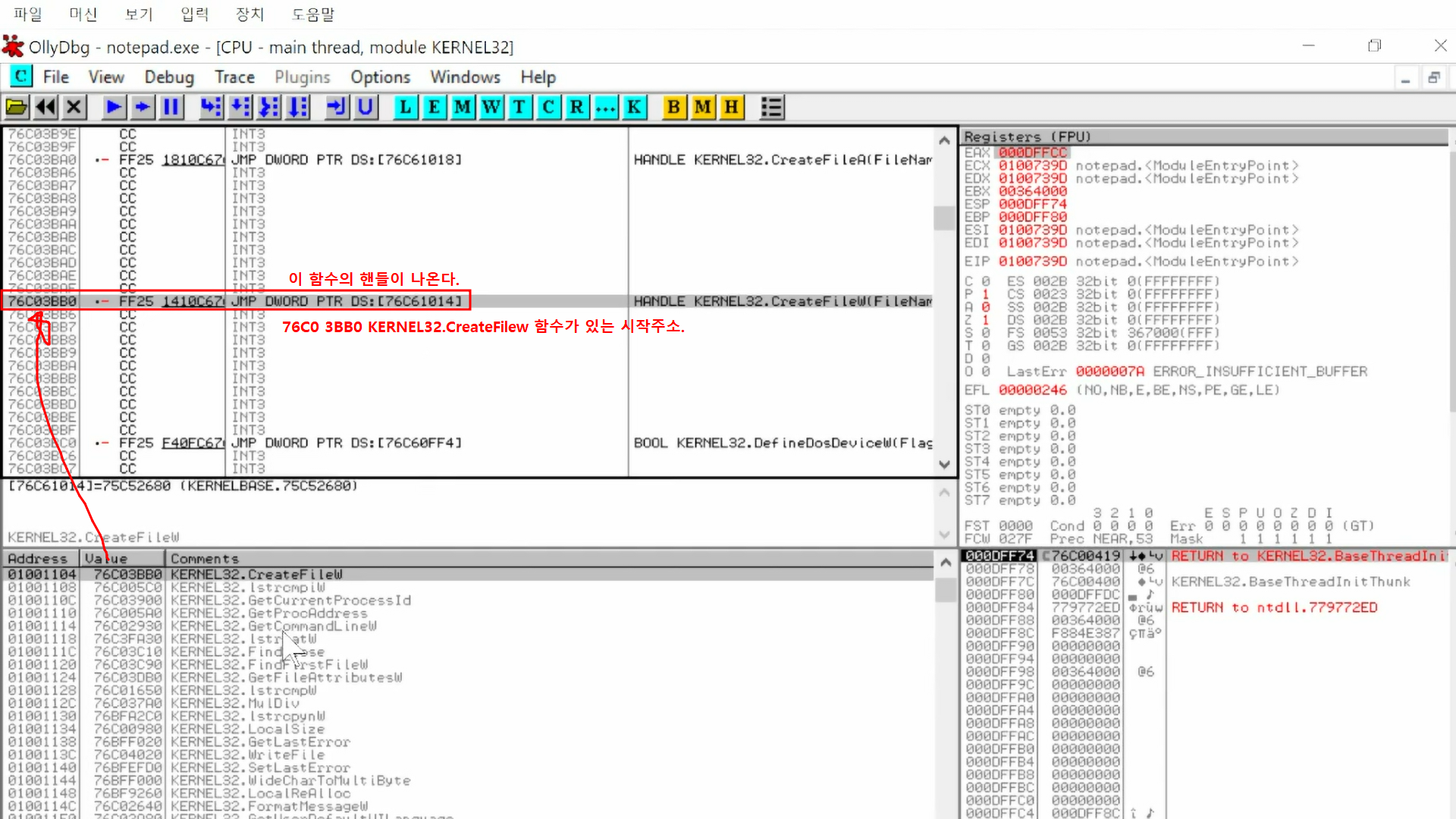
Task: Click the Registers (FPU) header bar
Action: [1205, 136]
